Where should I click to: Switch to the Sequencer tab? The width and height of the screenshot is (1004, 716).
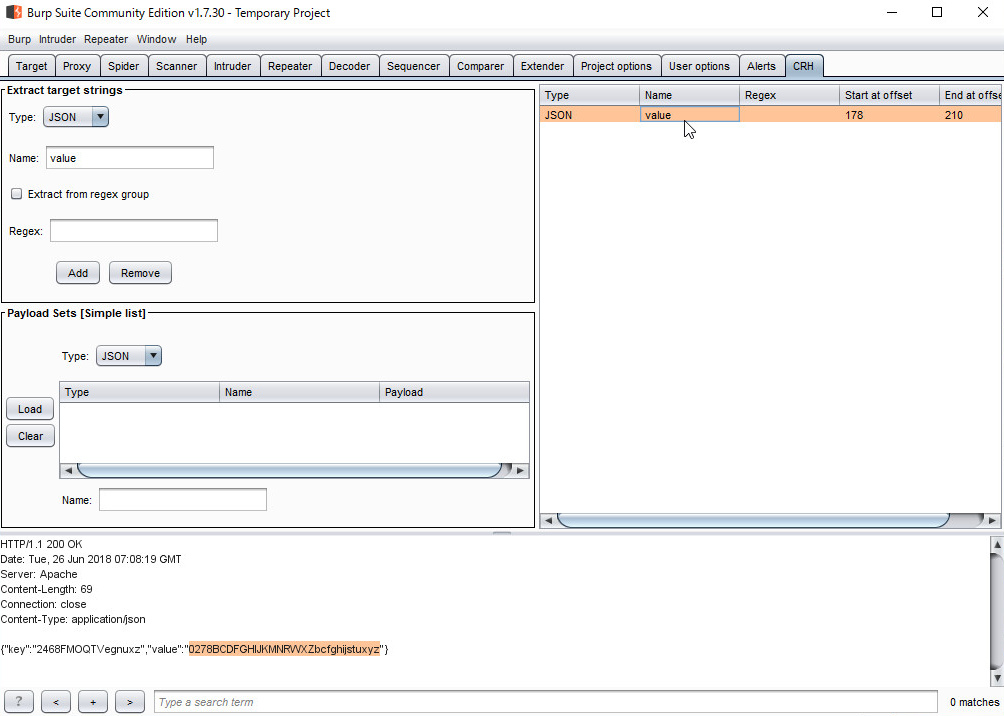coord(414,66)
